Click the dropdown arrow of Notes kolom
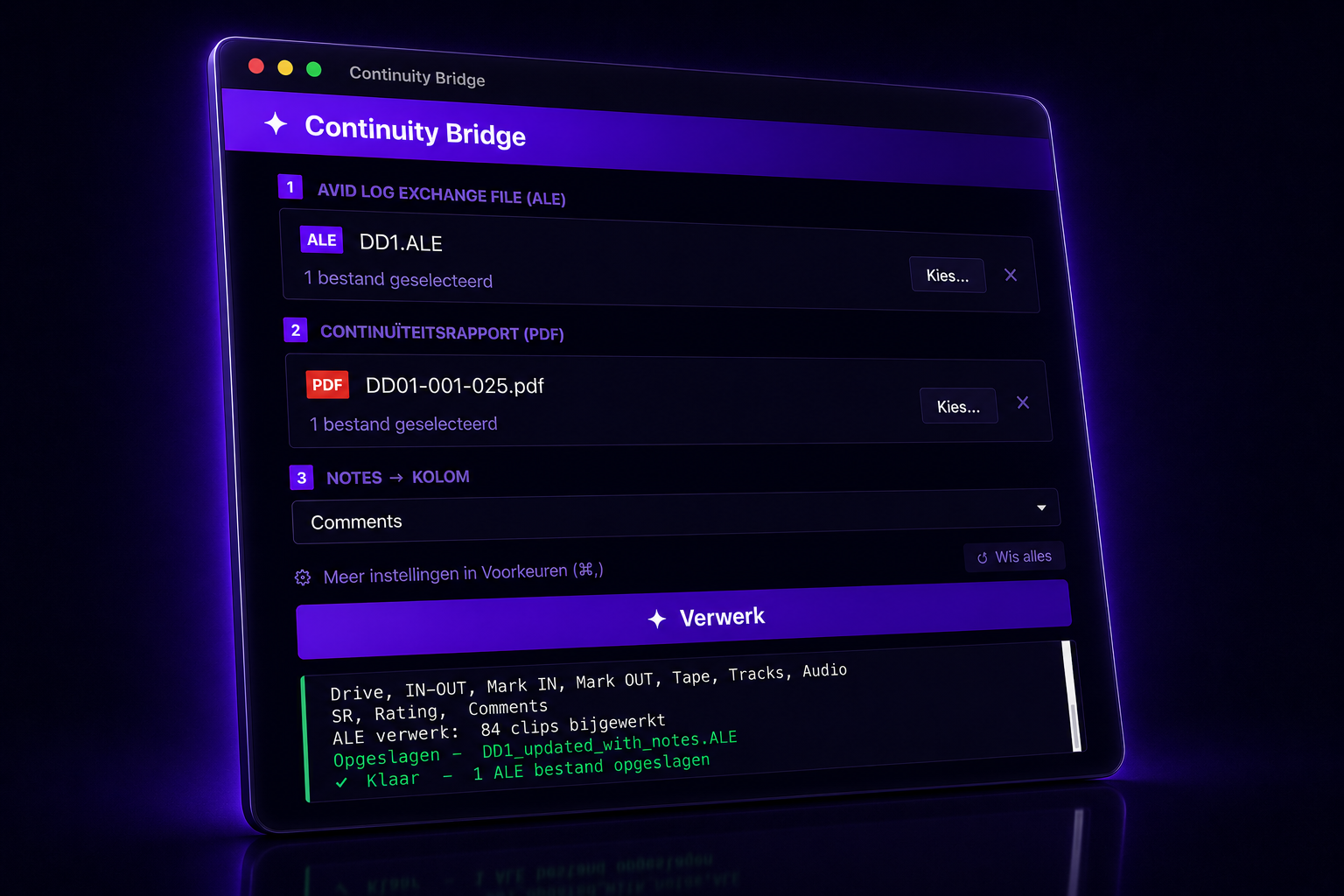 pyautogui.click(x=1041, y=507)
